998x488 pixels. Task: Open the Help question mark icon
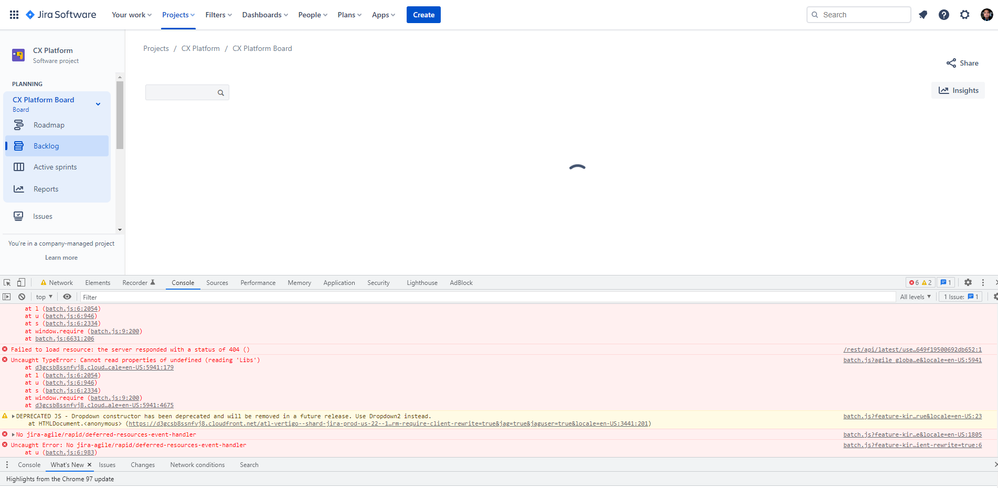[x=944, y=15]
